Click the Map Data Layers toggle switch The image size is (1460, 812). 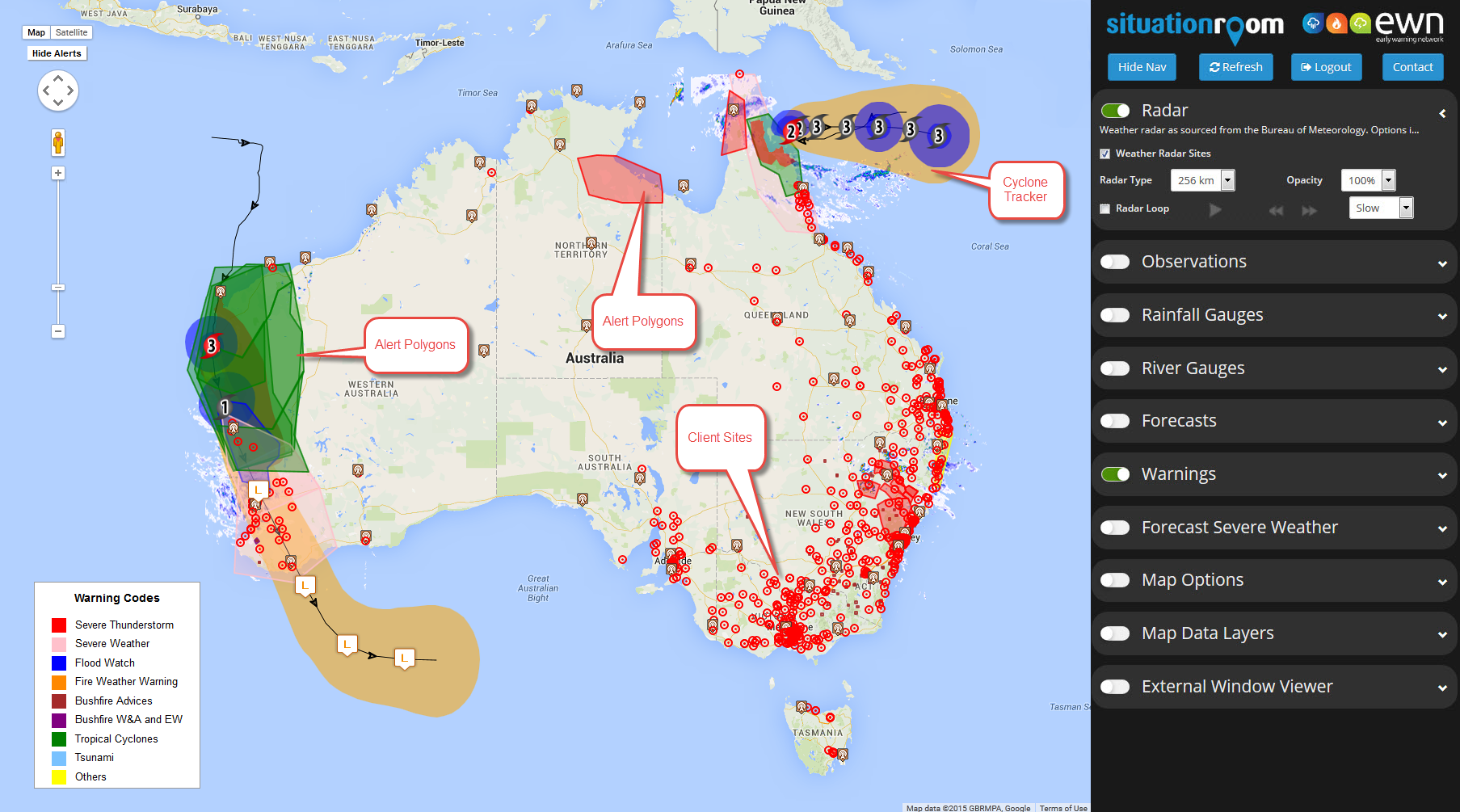pyautogui.click(x=1115, y=633)
